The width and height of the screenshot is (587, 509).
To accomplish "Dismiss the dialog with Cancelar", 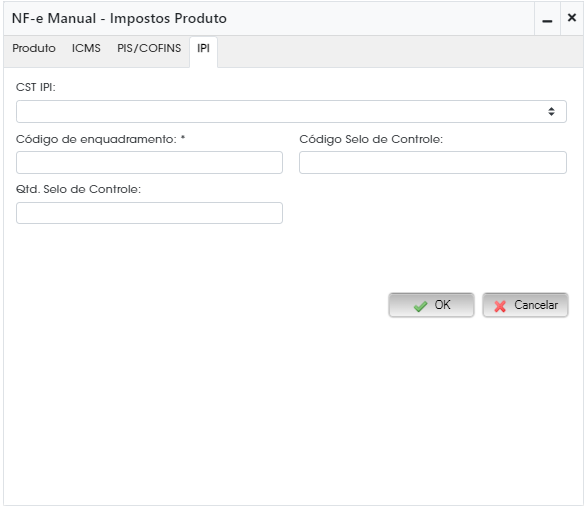I will click(x=525, y=305).
